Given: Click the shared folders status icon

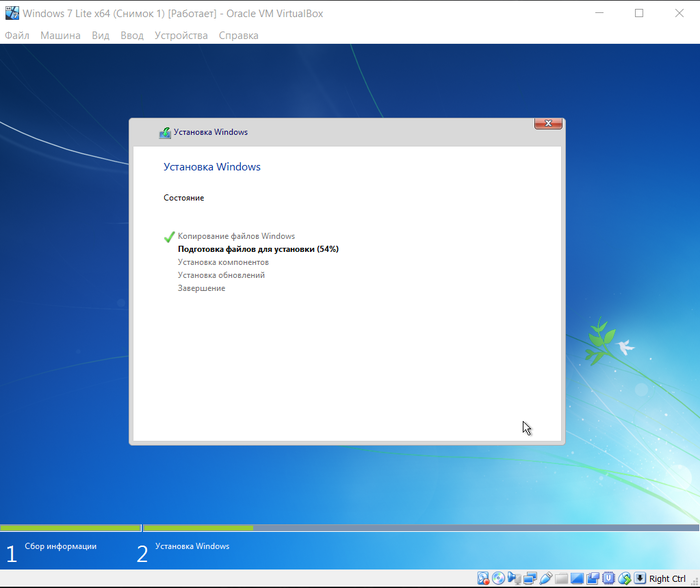Looking at the screenshot, I should pyautogui.click(x=562, y=579).
